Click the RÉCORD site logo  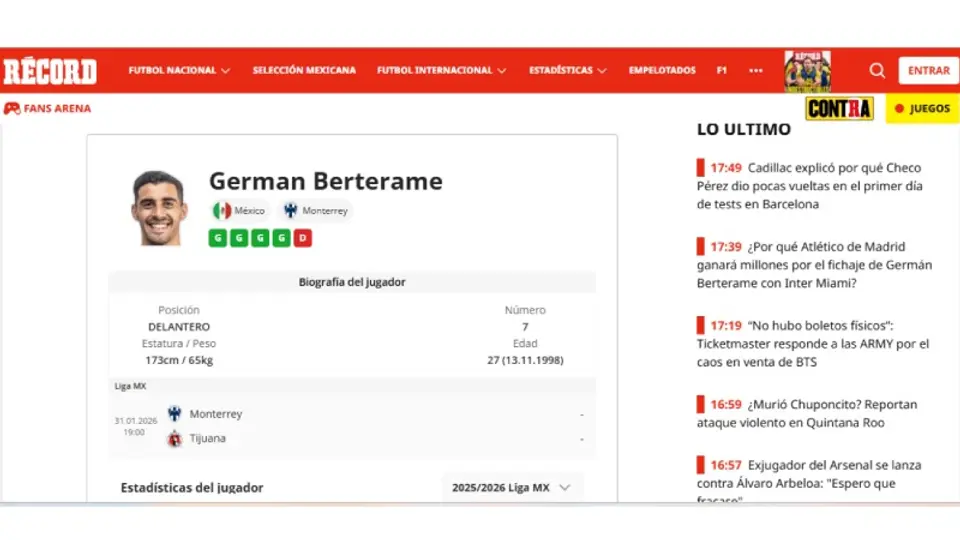(x=50, y=71)
